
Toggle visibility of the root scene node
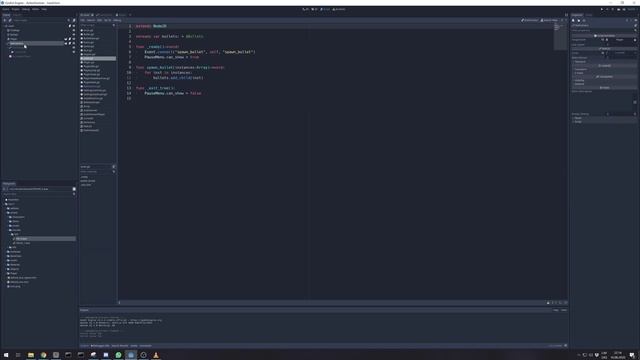74,26
